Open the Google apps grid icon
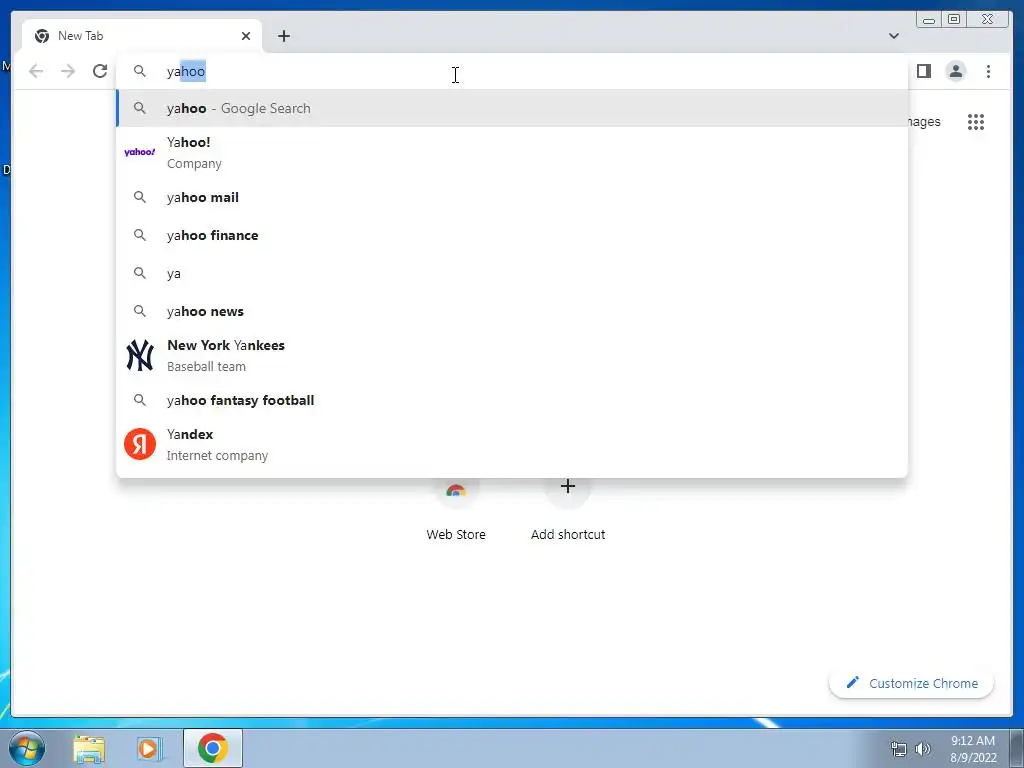This screenshot has width=1024, height=768. tap(976, 121)
